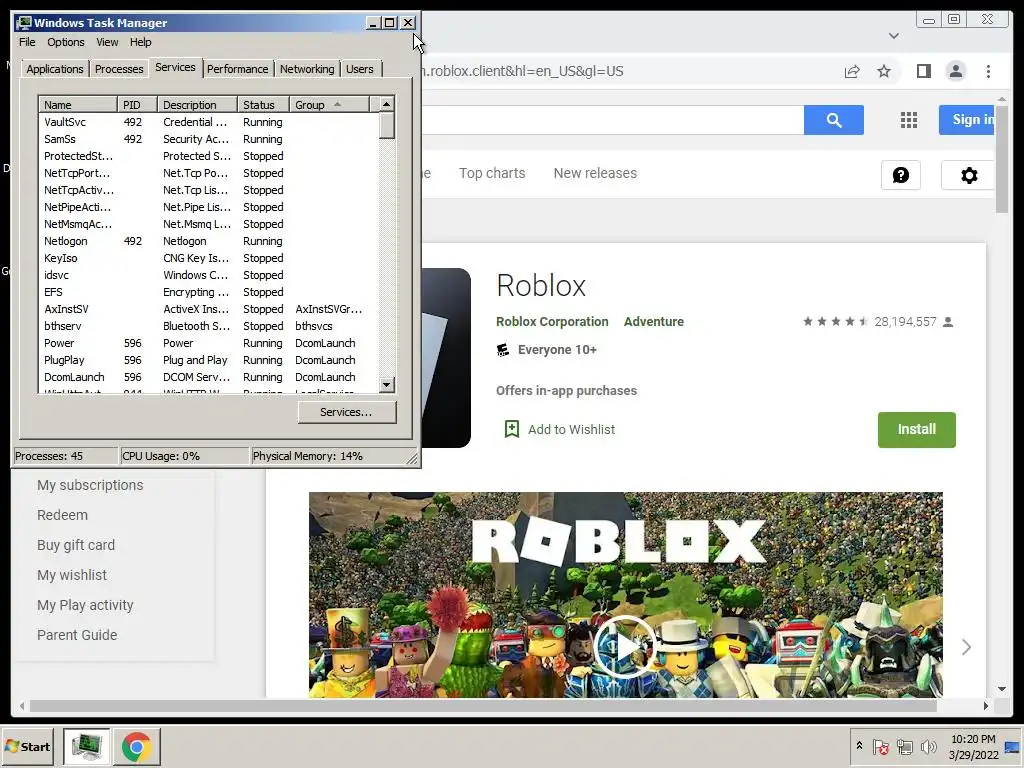Select the bthserv service row
Viewport: 1024px width, 768px height.
(208, 326)
